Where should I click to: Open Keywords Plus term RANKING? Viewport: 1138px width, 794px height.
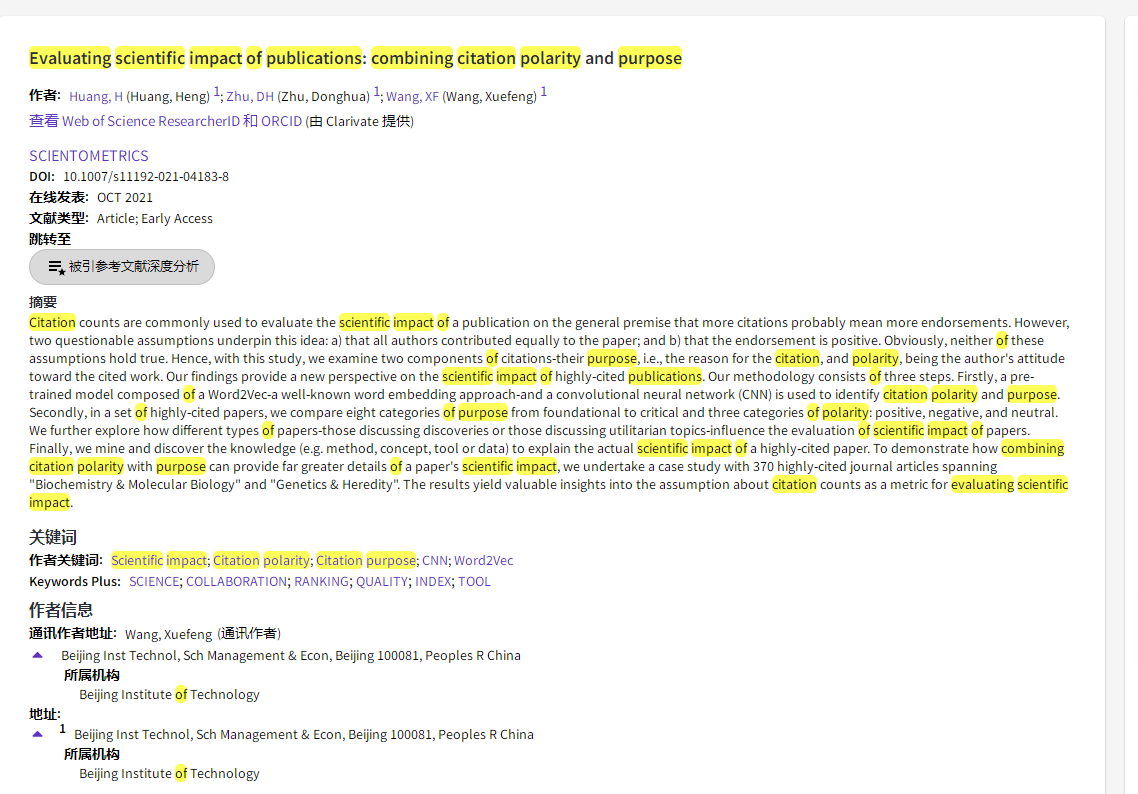pos(321,582)
